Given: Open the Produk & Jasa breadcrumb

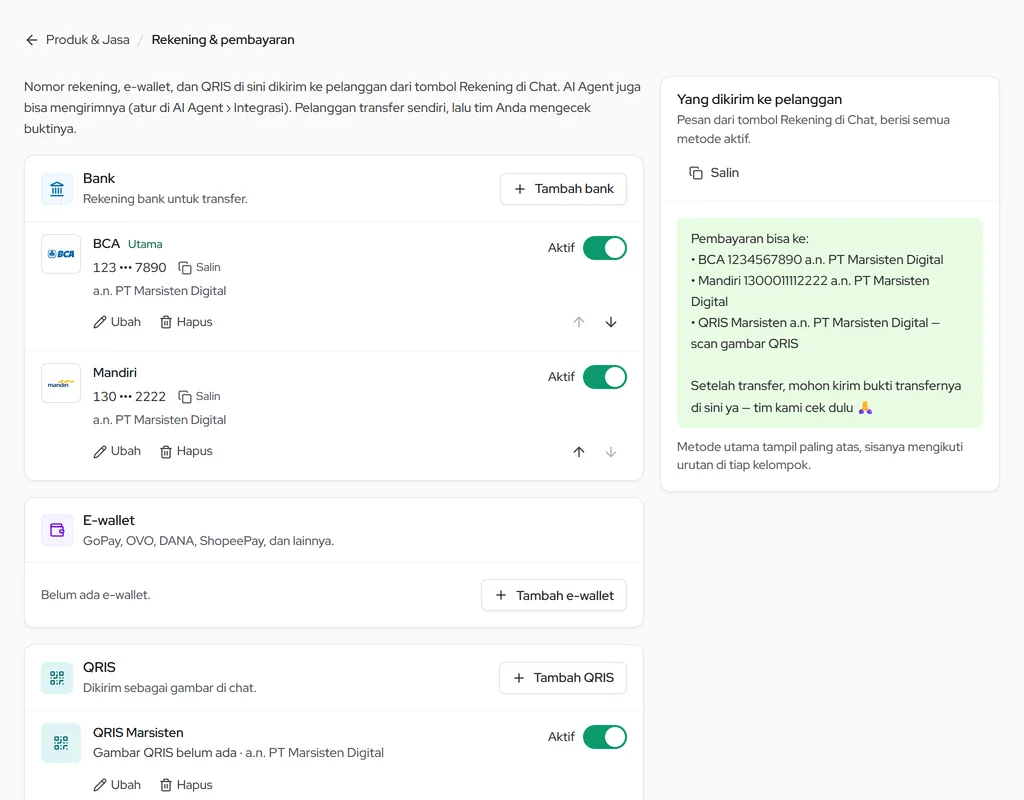Looking at the screenshot, I should (88, 40).
